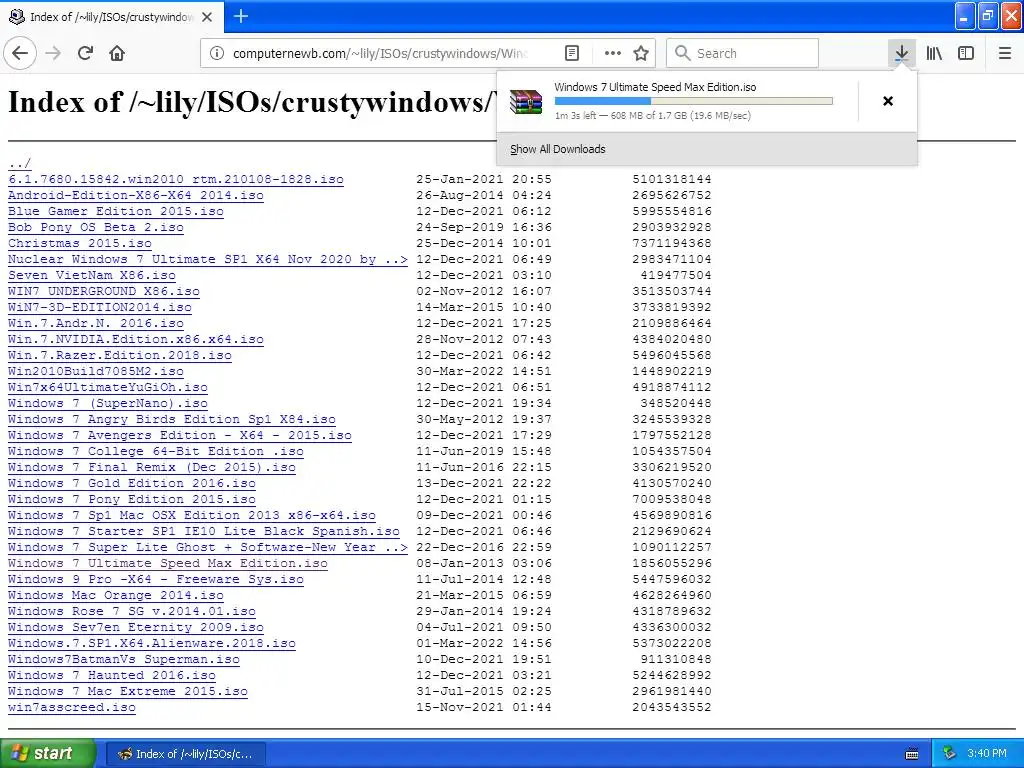The width and height of the screenshot is (1024, 768).
Task: Open Win2010Build7085M2.iso link
Action: (x=96, y=371)
